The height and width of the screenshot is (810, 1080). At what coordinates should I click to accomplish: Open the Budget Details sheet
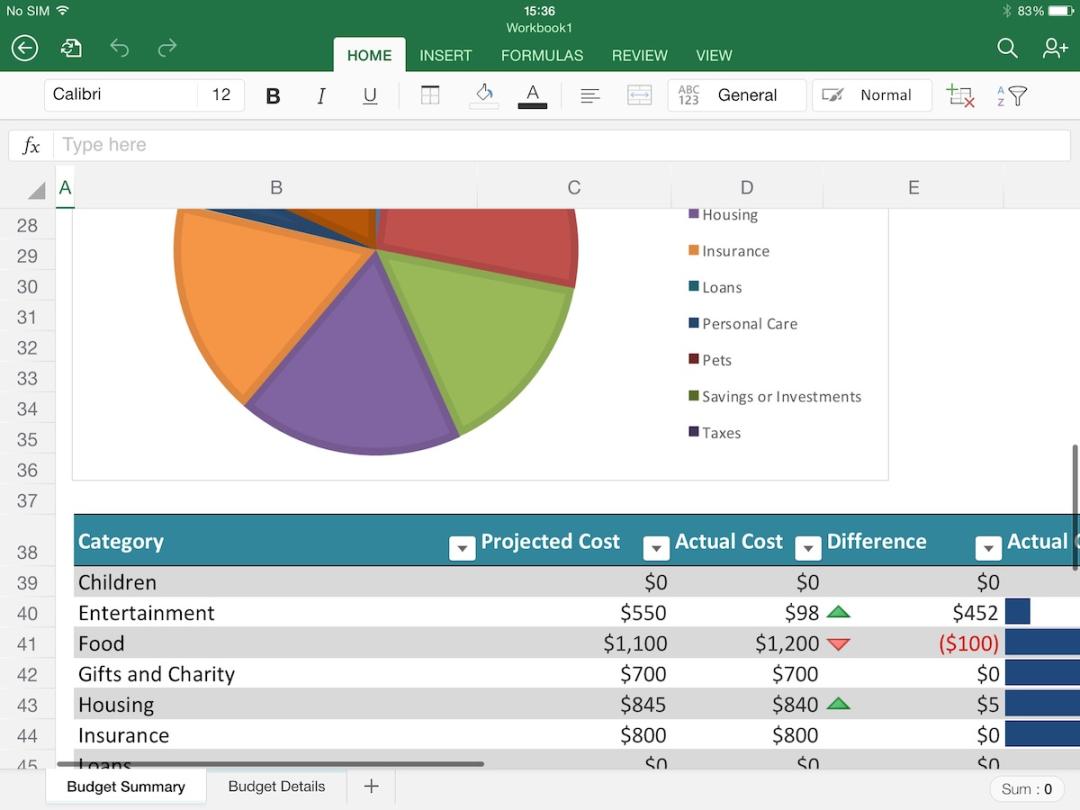coord(276,787)
